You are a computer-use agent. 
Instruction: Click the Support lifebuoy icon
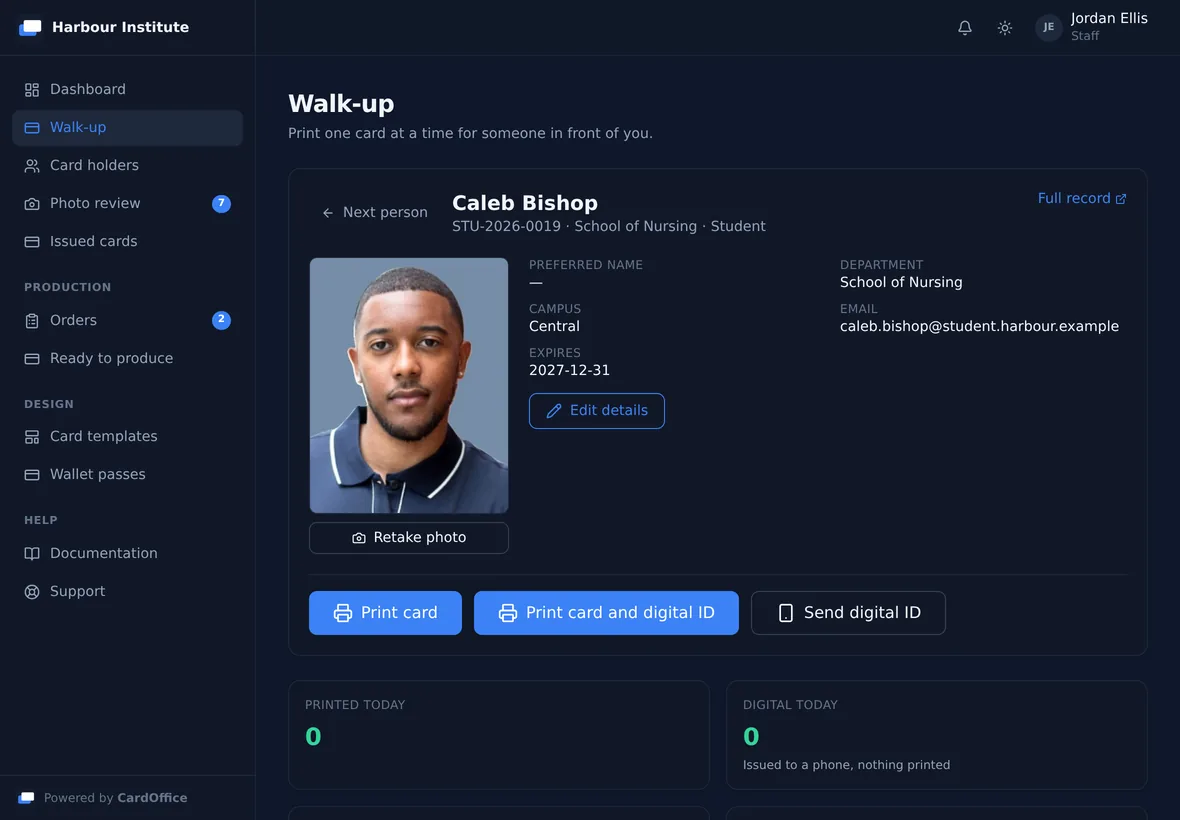point(32,592)
